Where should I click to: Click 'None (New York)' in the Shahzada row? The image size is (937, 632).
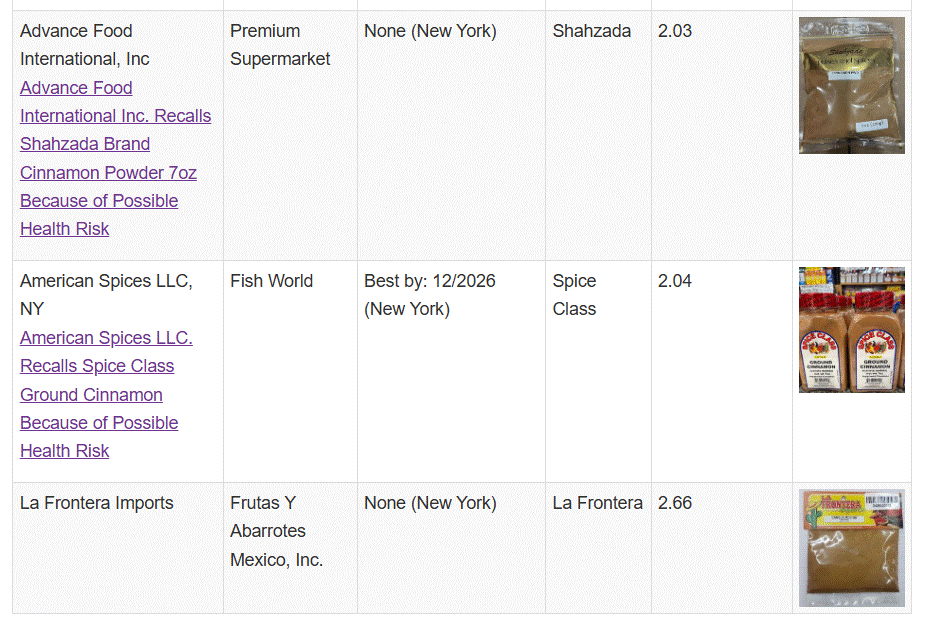[429, 31]
